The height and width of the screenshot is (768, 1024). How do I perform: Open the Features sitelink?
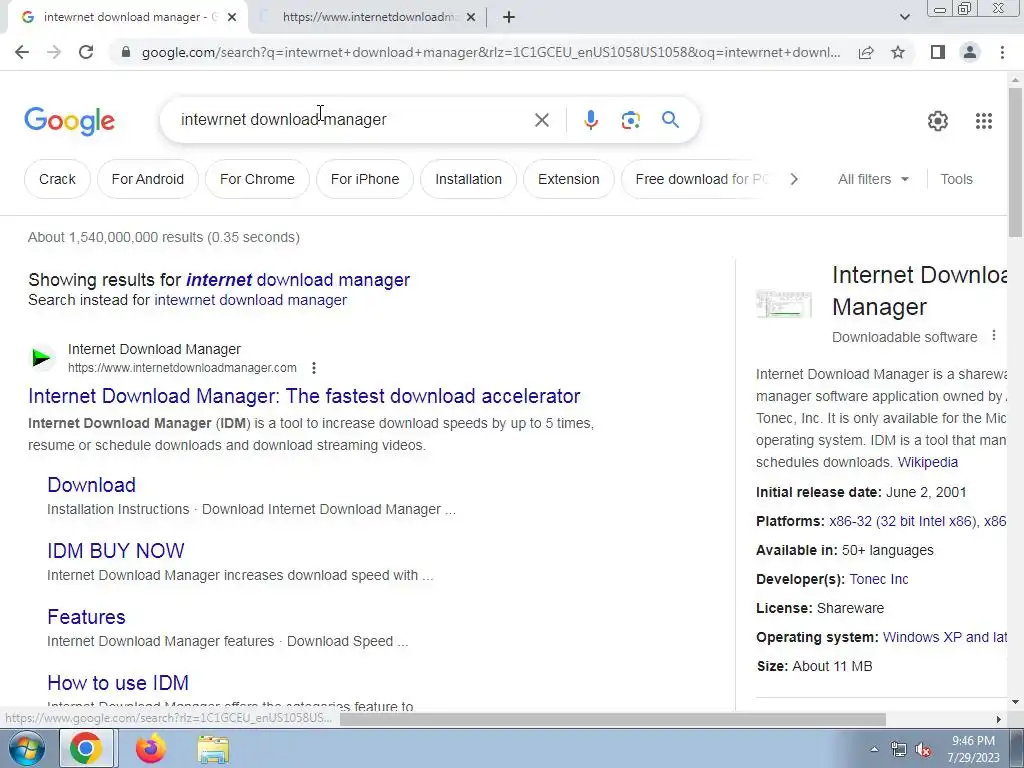coord(86,616)
